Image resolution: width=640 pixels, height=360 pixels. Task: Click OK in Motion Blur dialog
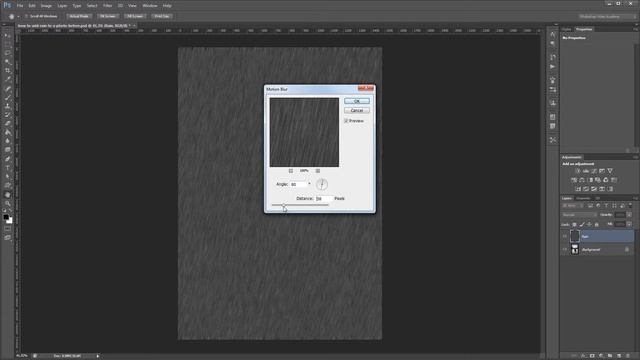click(357, 101)
